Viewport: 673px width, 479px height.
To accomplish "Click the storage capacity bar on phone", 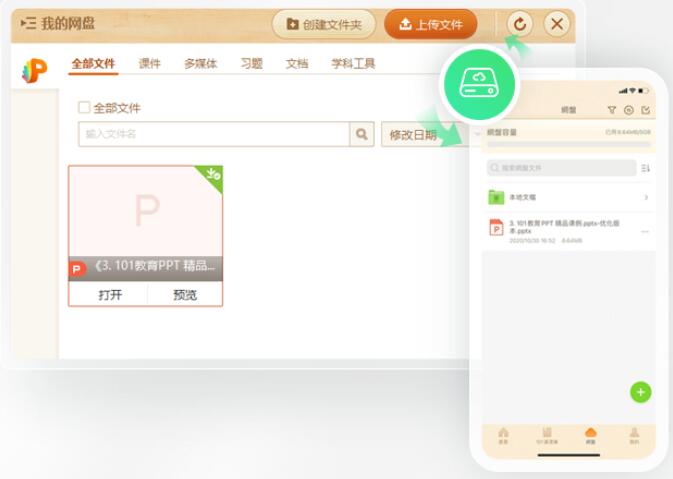I will tap(566, 143).
